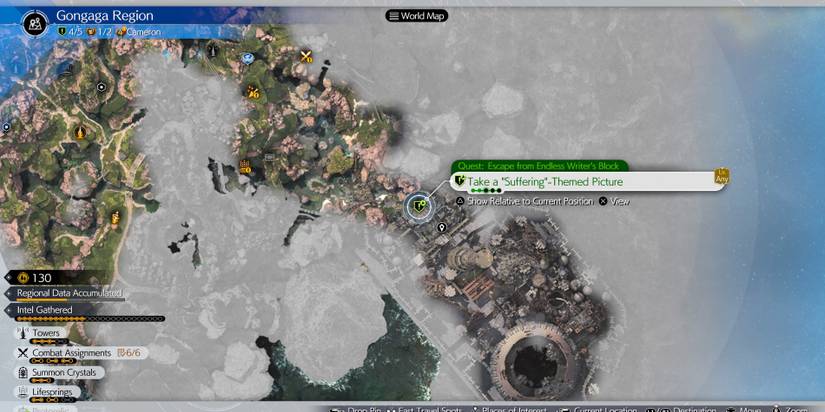Viewport: 825px width, 412px height.
Task: Click the Lv. Any badge on the quest banner
Action: (720, 177)
